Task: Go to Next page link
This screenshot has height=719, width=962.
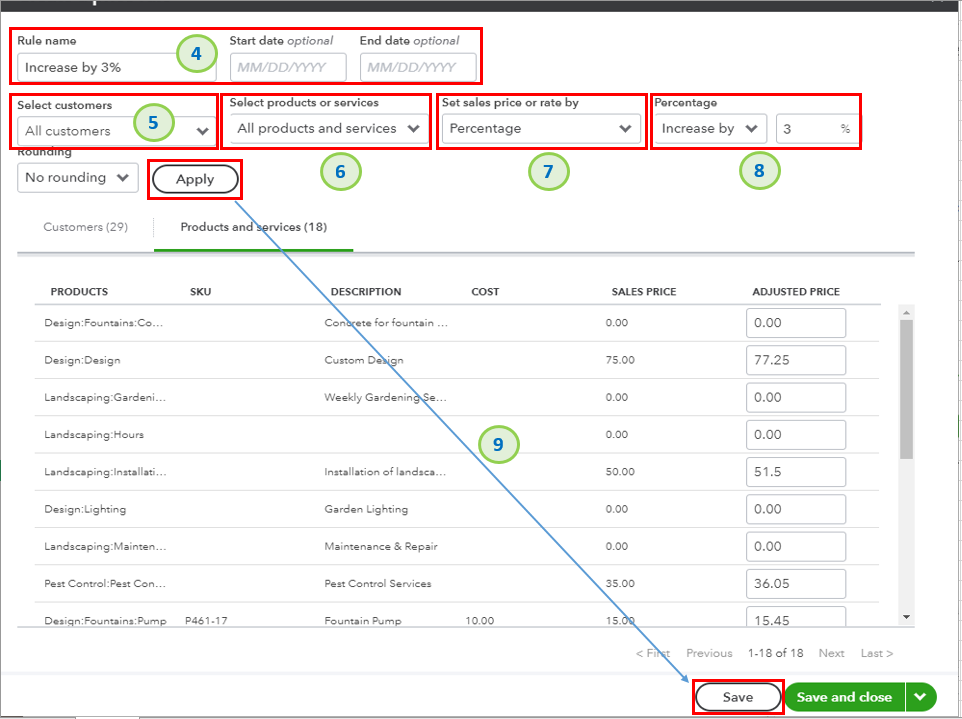Action: click(x=831, y=653)
